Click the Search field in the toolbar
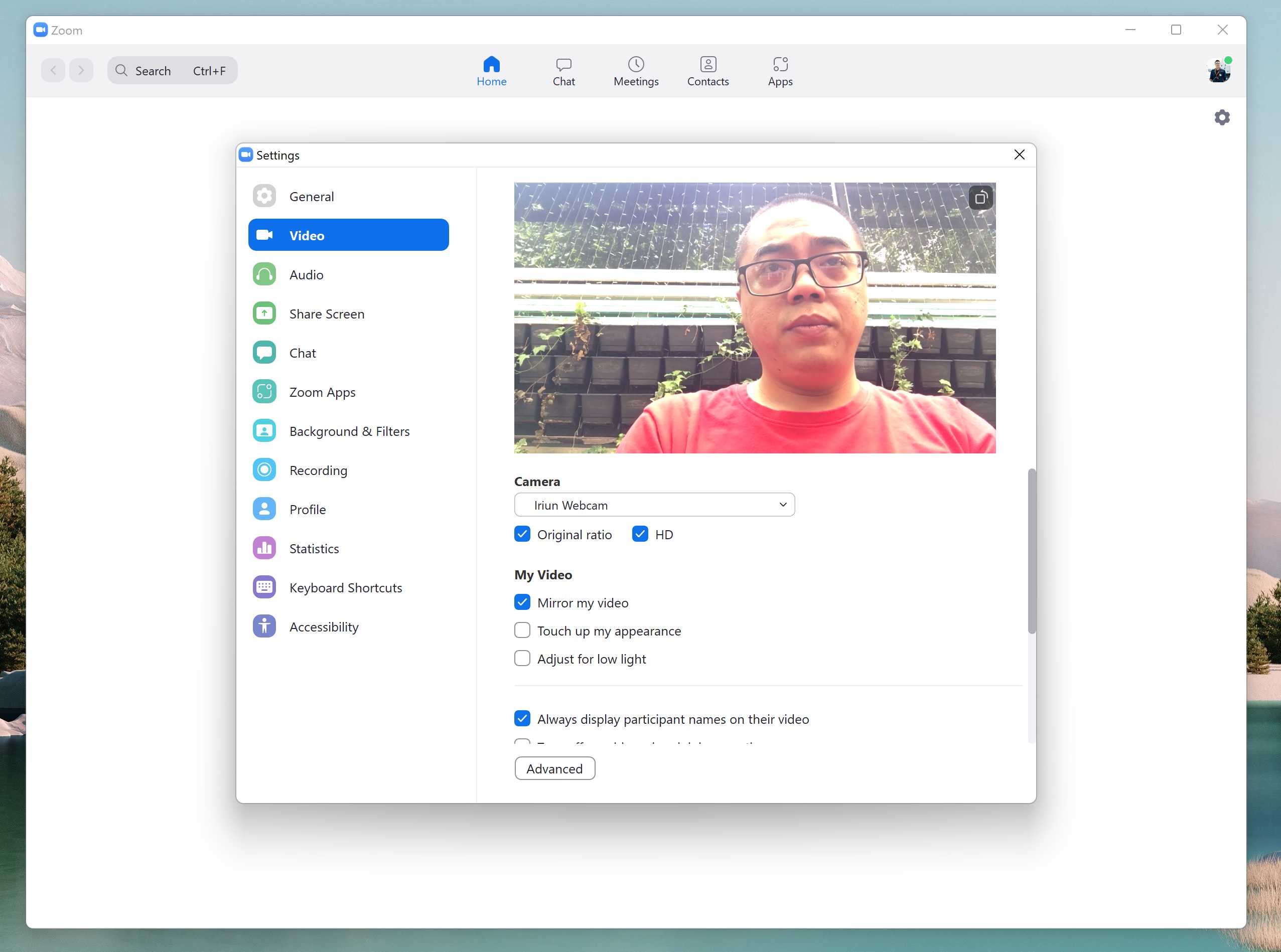Screen dimensions: 1281x952 173,70
